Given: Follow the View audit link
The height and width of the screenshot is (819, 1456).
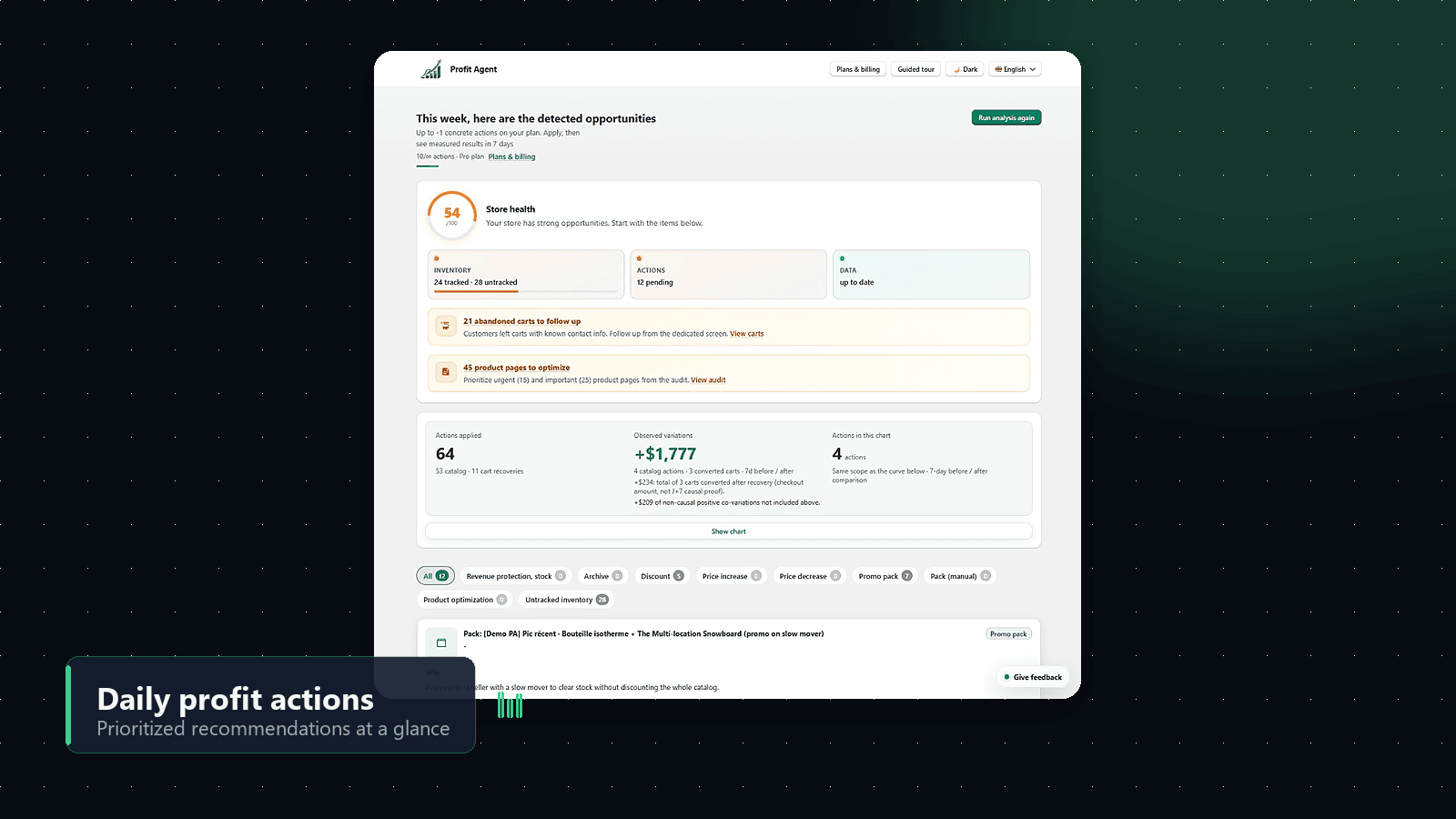Looking at the screenshot, I should (708, 380).
